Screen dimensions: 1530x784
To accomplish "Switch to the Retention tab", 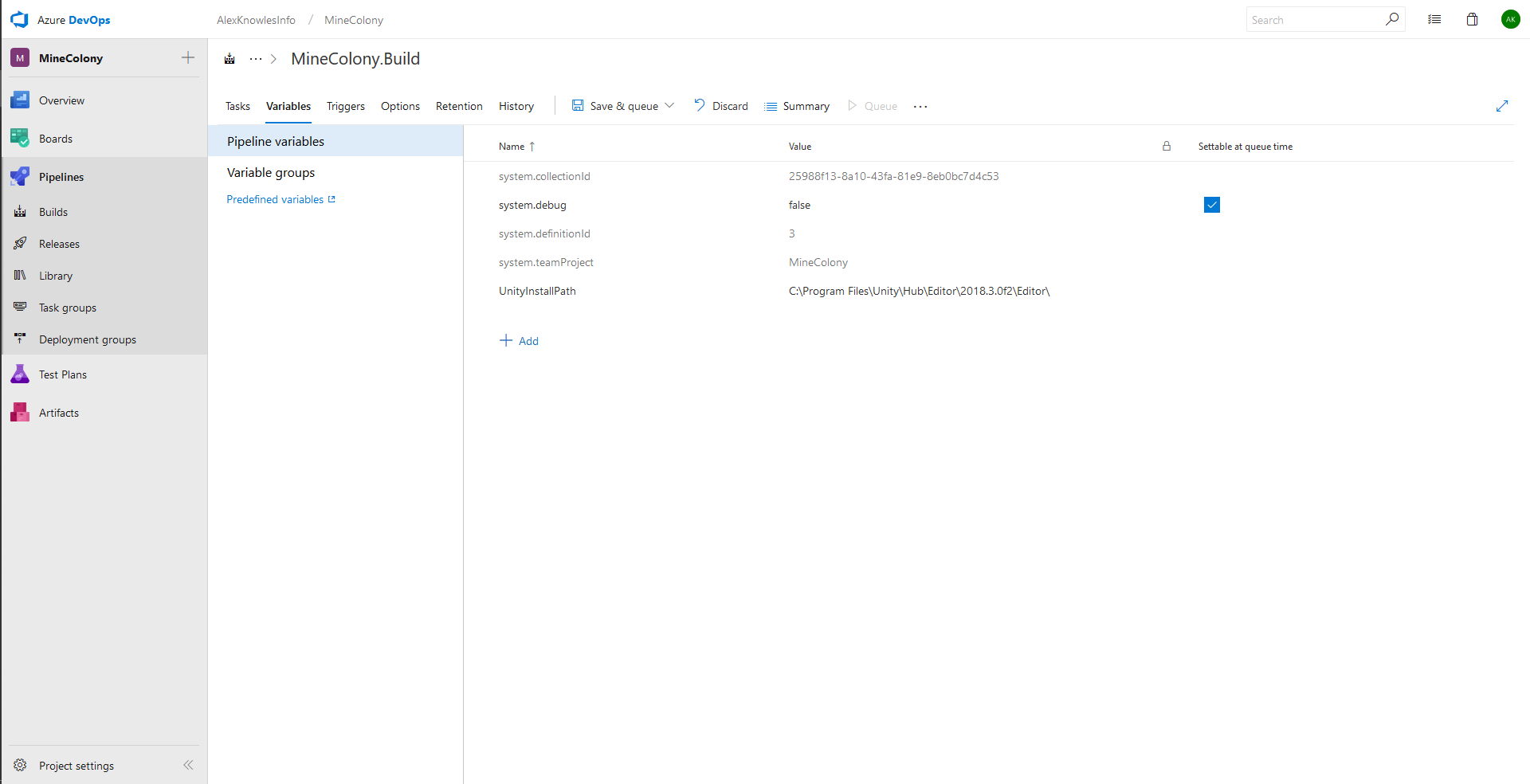I will 459,107.
